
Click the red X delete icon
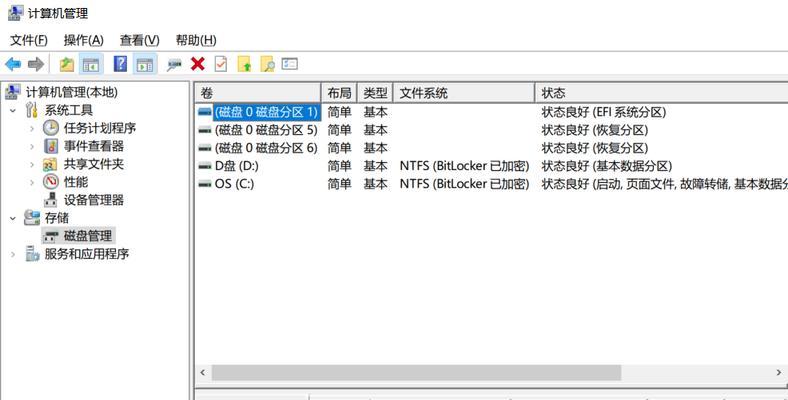(198, 64)
